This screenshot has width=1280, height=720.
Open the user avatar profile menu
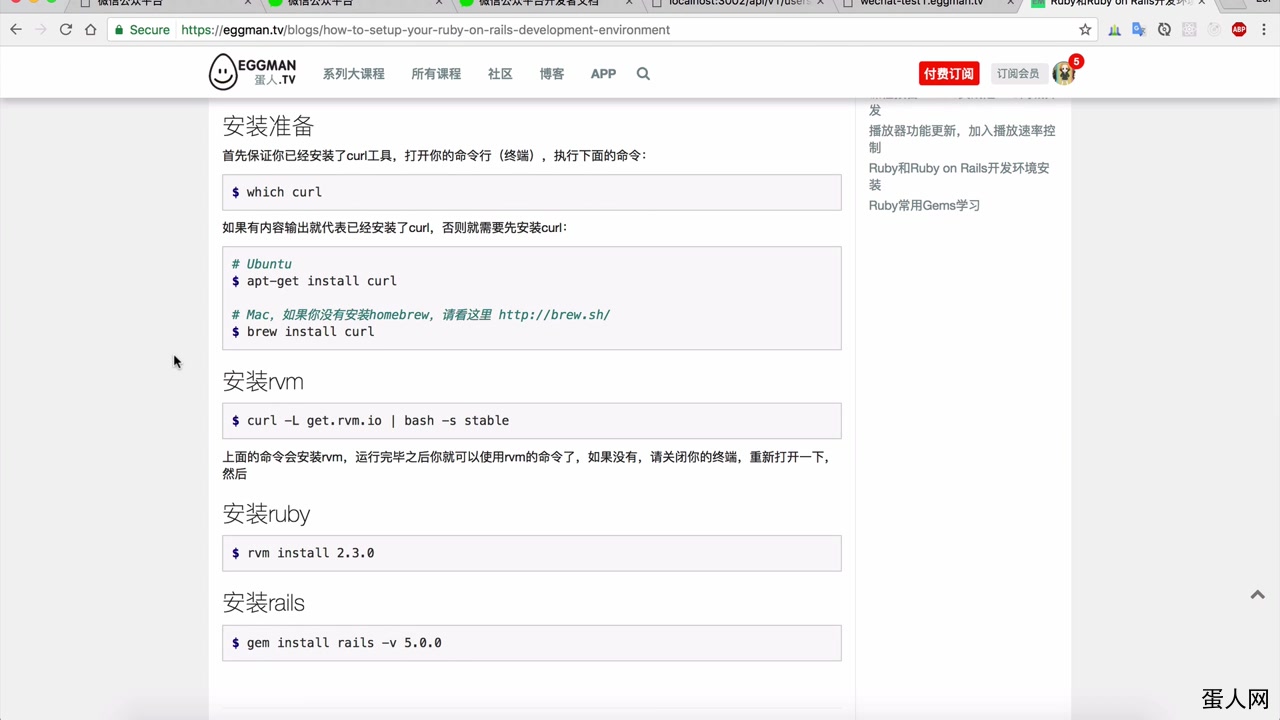coord(1063,74)
